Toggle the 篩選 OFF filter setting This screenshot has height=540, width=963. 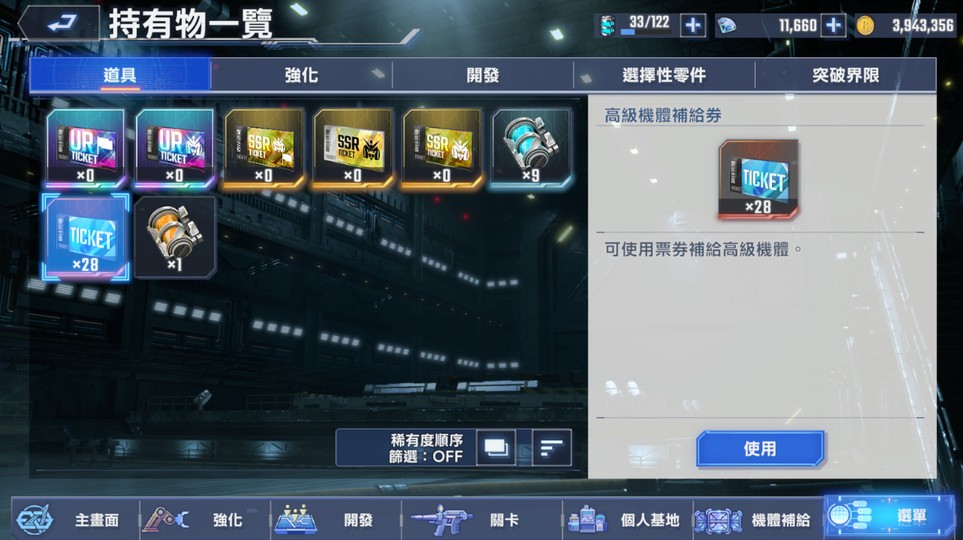pyautogui.click(x=426, y=456)
